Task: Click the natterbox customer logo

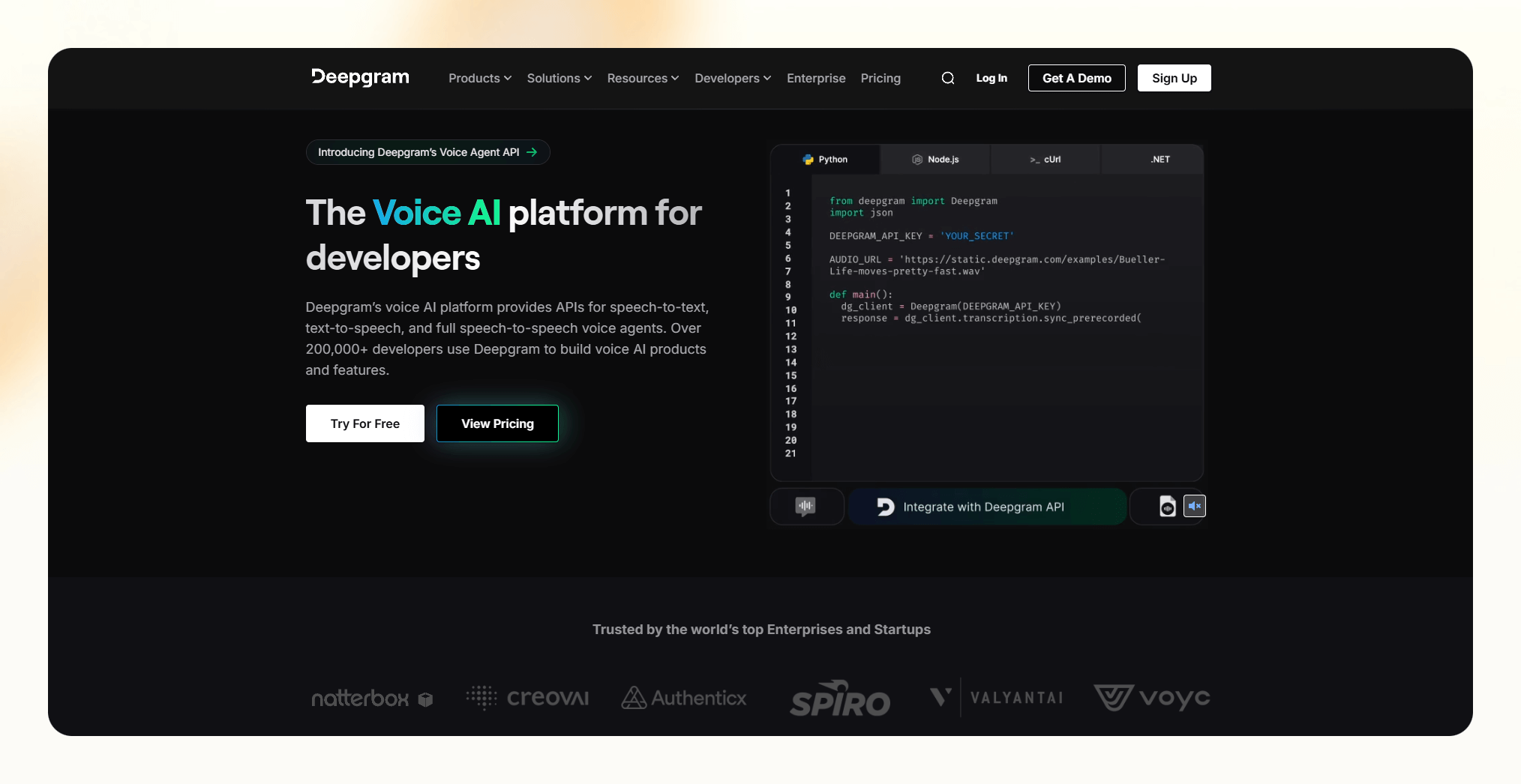Action: 372,699
